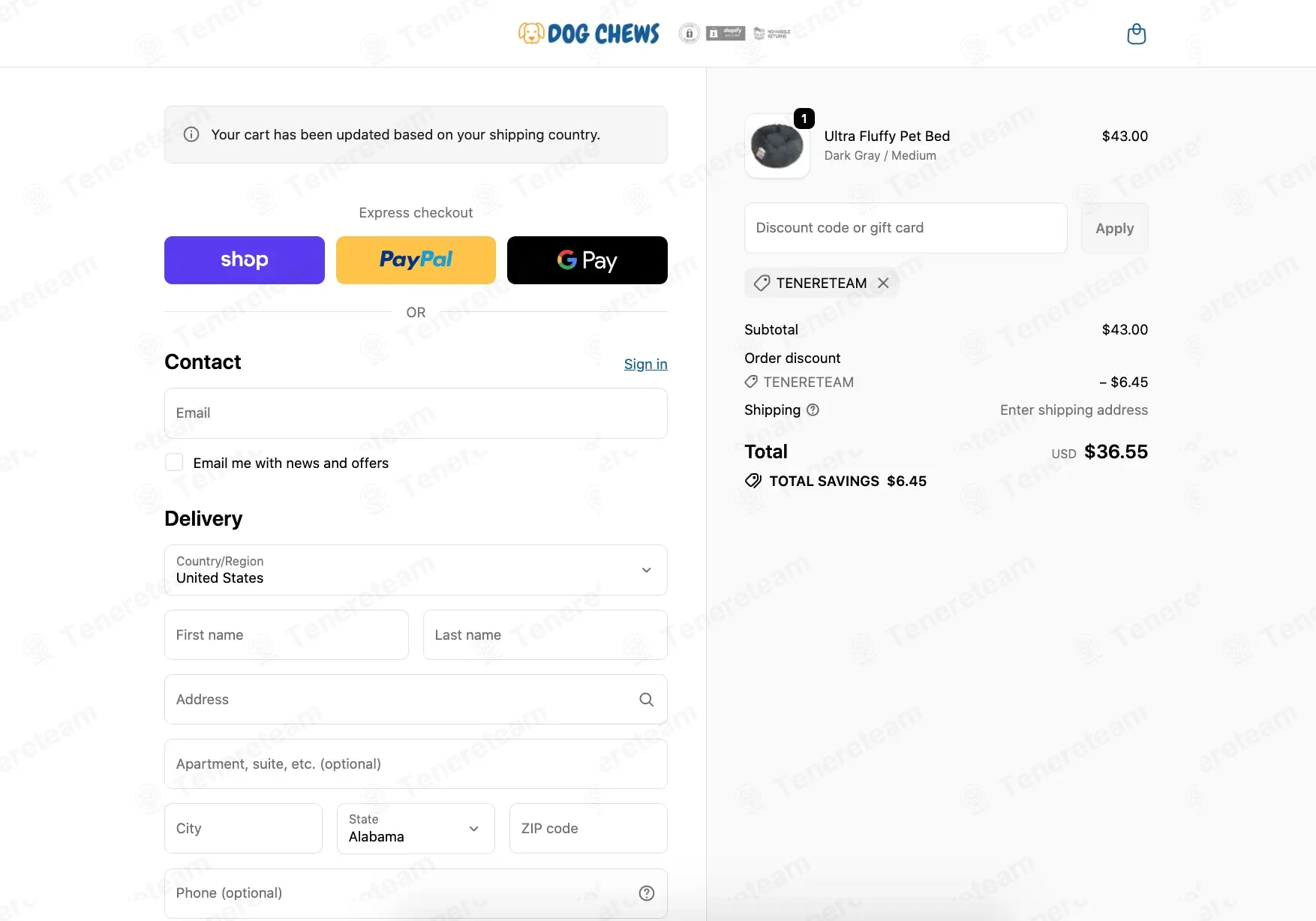Click the Apply discount button

click(1114, 228)
